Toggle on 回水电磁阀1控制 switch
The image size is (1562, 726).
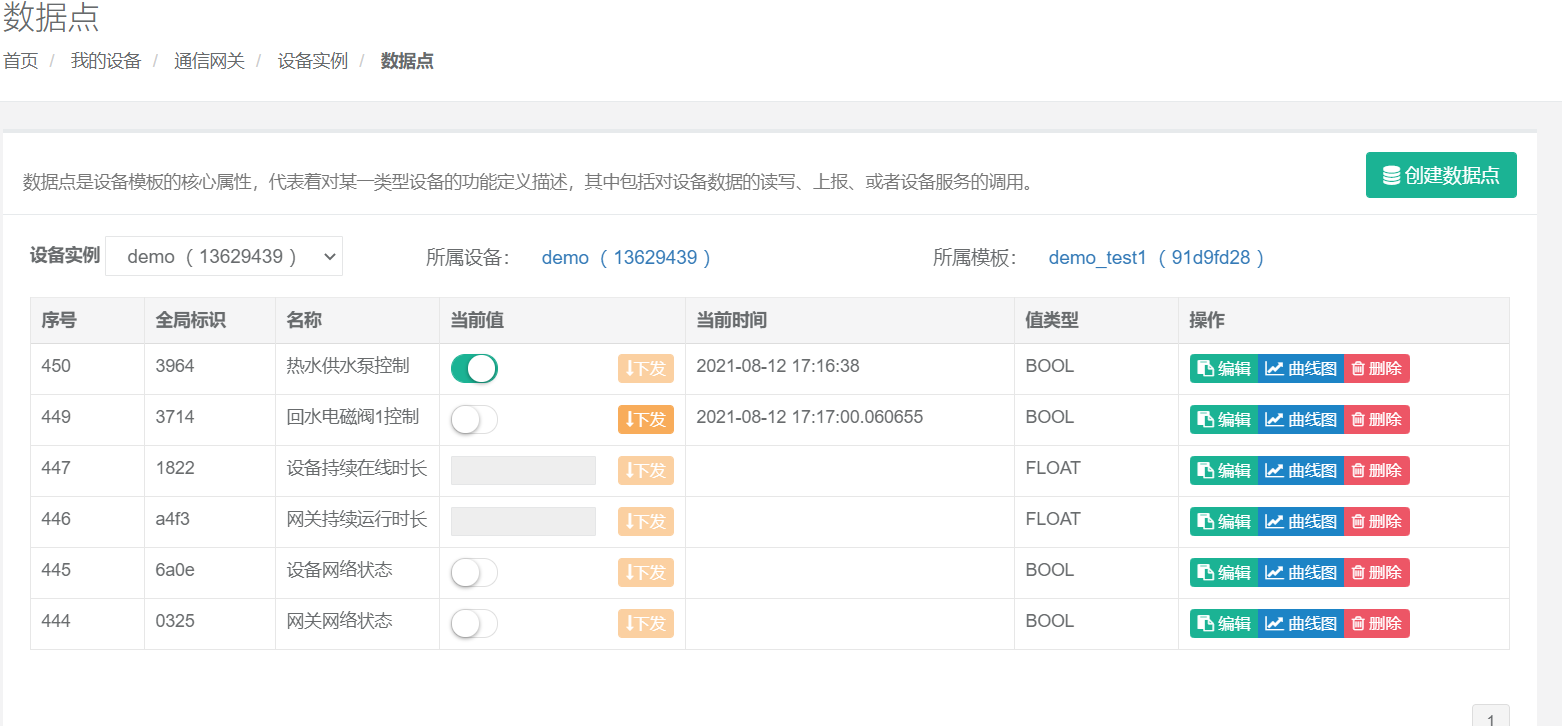(x=474, y=419)
